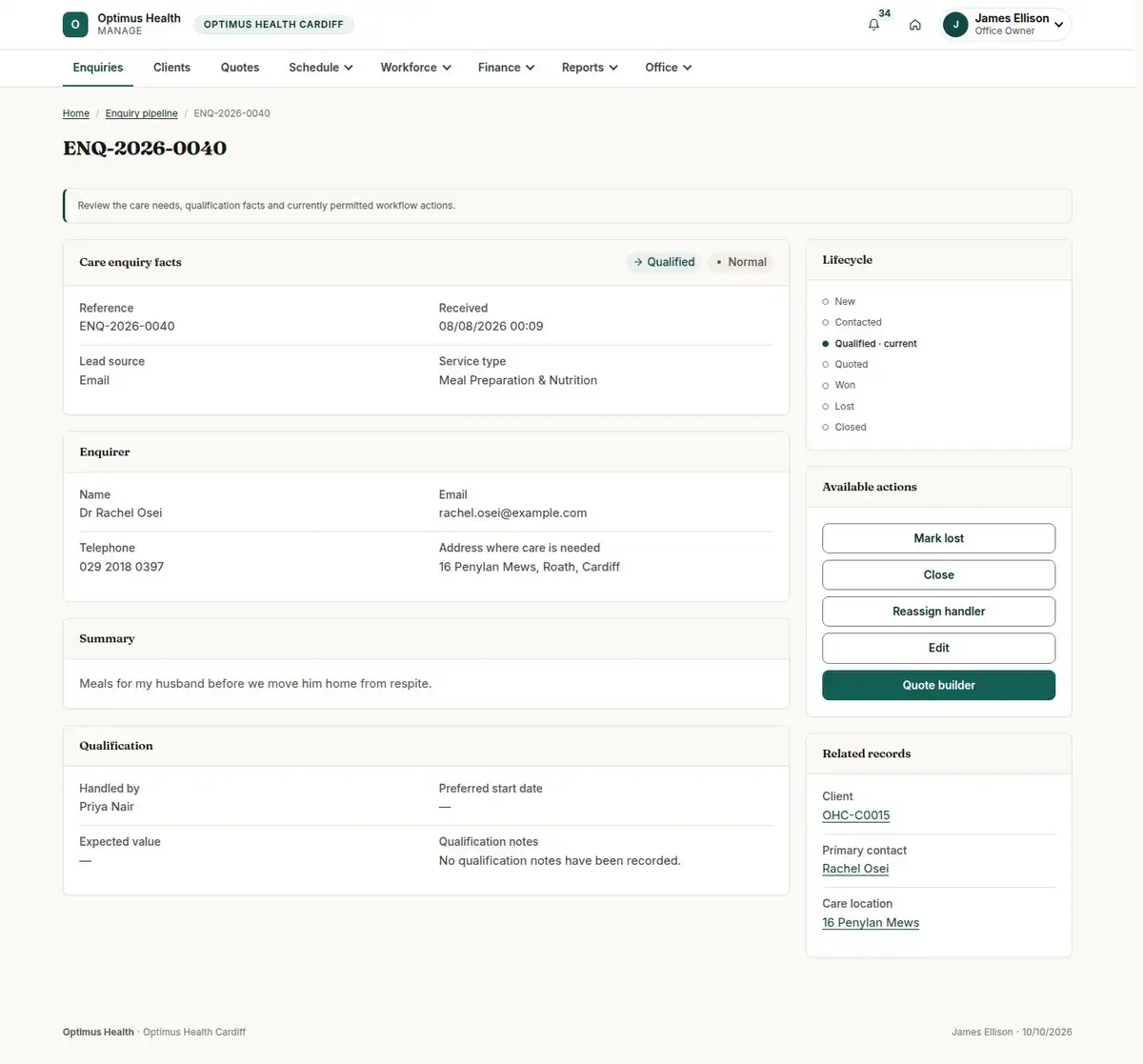Click the Close action button

pyautogui.click(x=938, y=574)
